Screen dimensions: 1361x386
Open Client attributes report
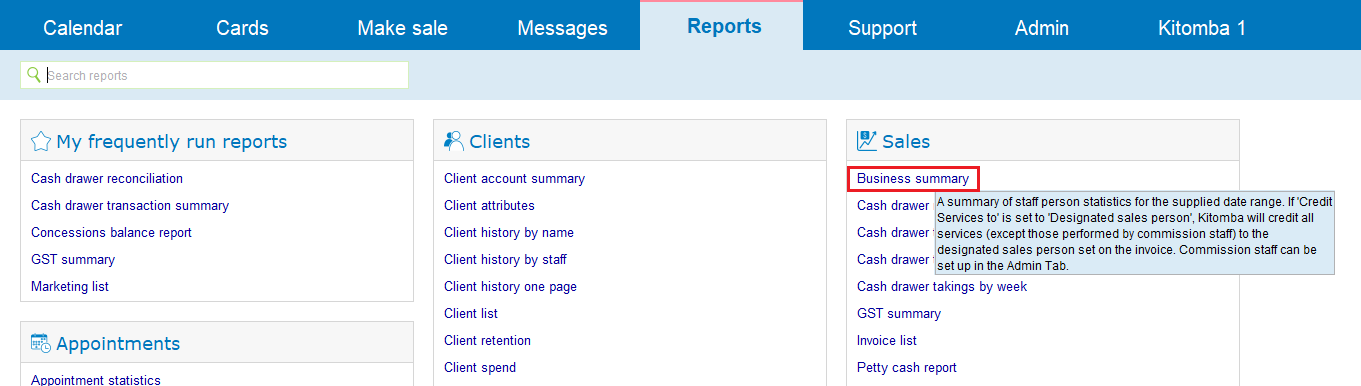(489, 206)
